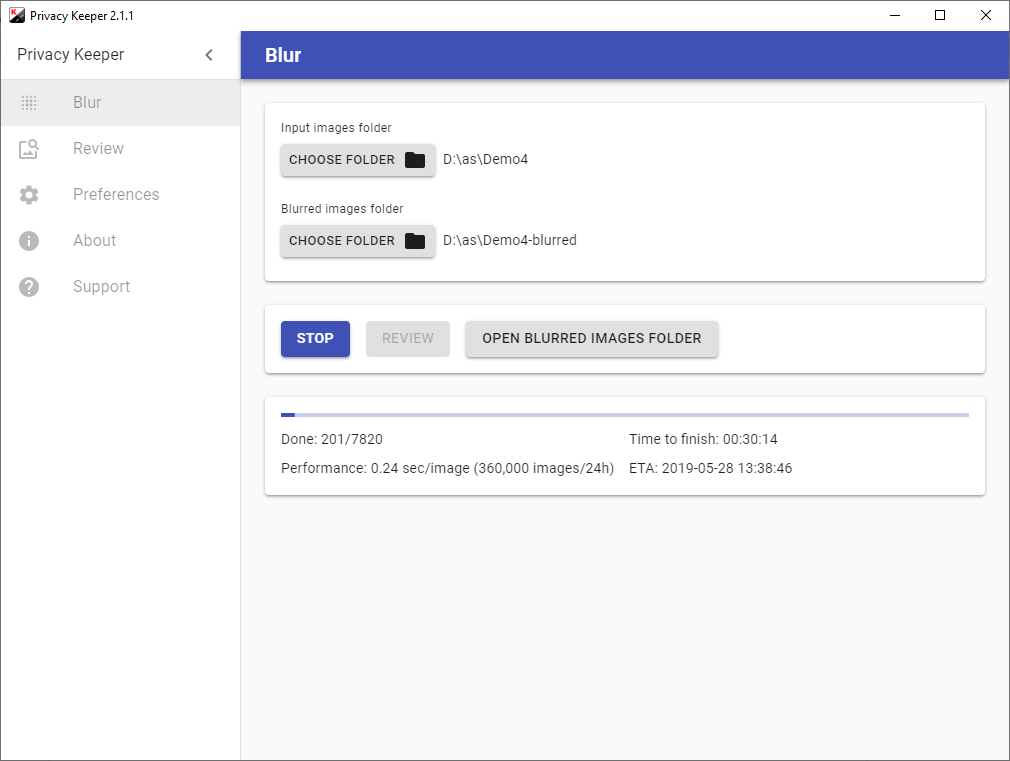Screen dimensions: 1010x761
Task: Click the input path D:\as\Demo4
Action: (x=486, y=159)
